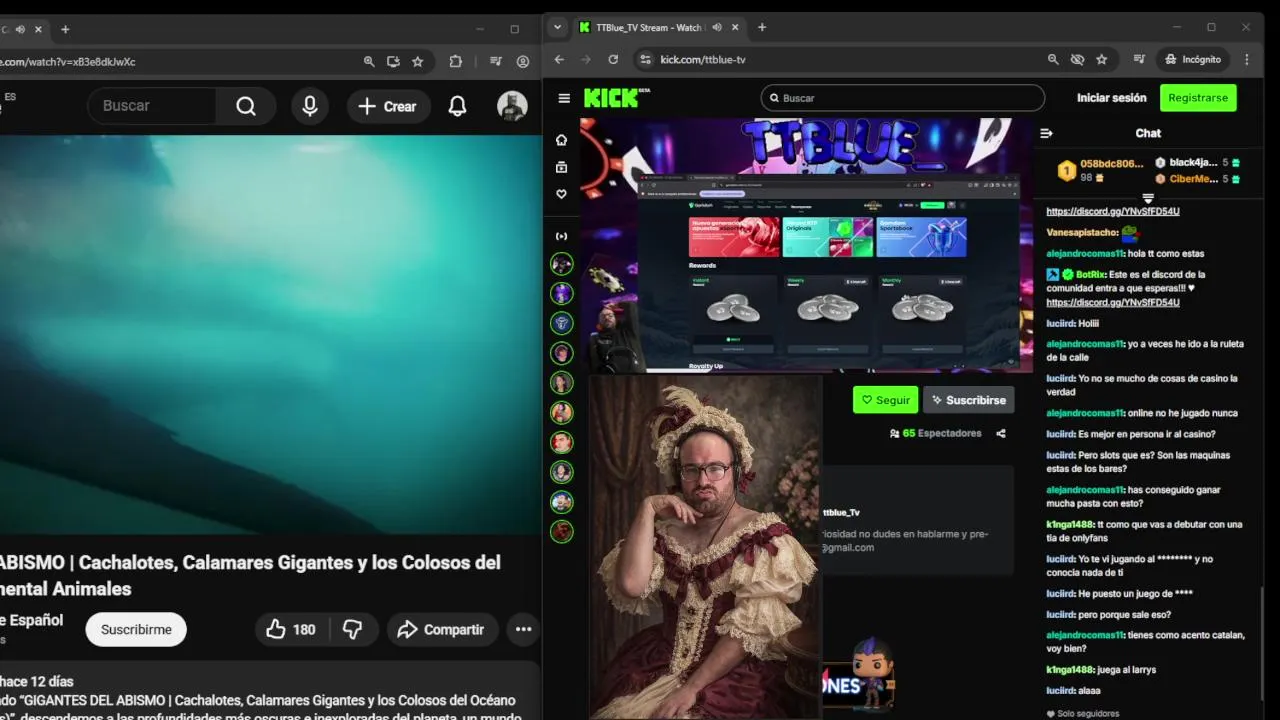View site information for kick.com
Image resolution: width=1280 pixels, height=720 pixels.
[x=645, y=59]
